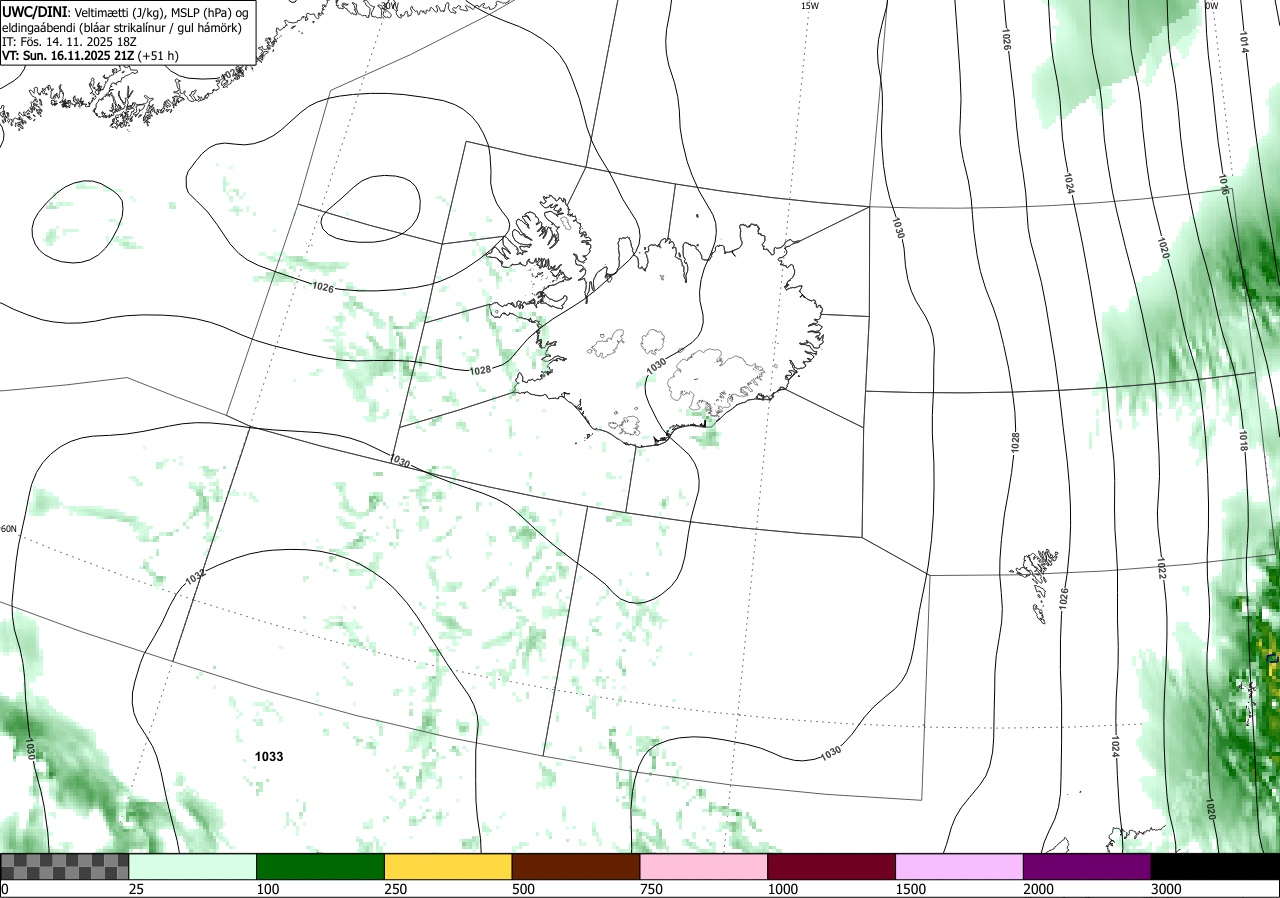Click the "1018" isobar label
Image resolution: width=1280 pixels, height=898 pixels.
click(1244, 441)
